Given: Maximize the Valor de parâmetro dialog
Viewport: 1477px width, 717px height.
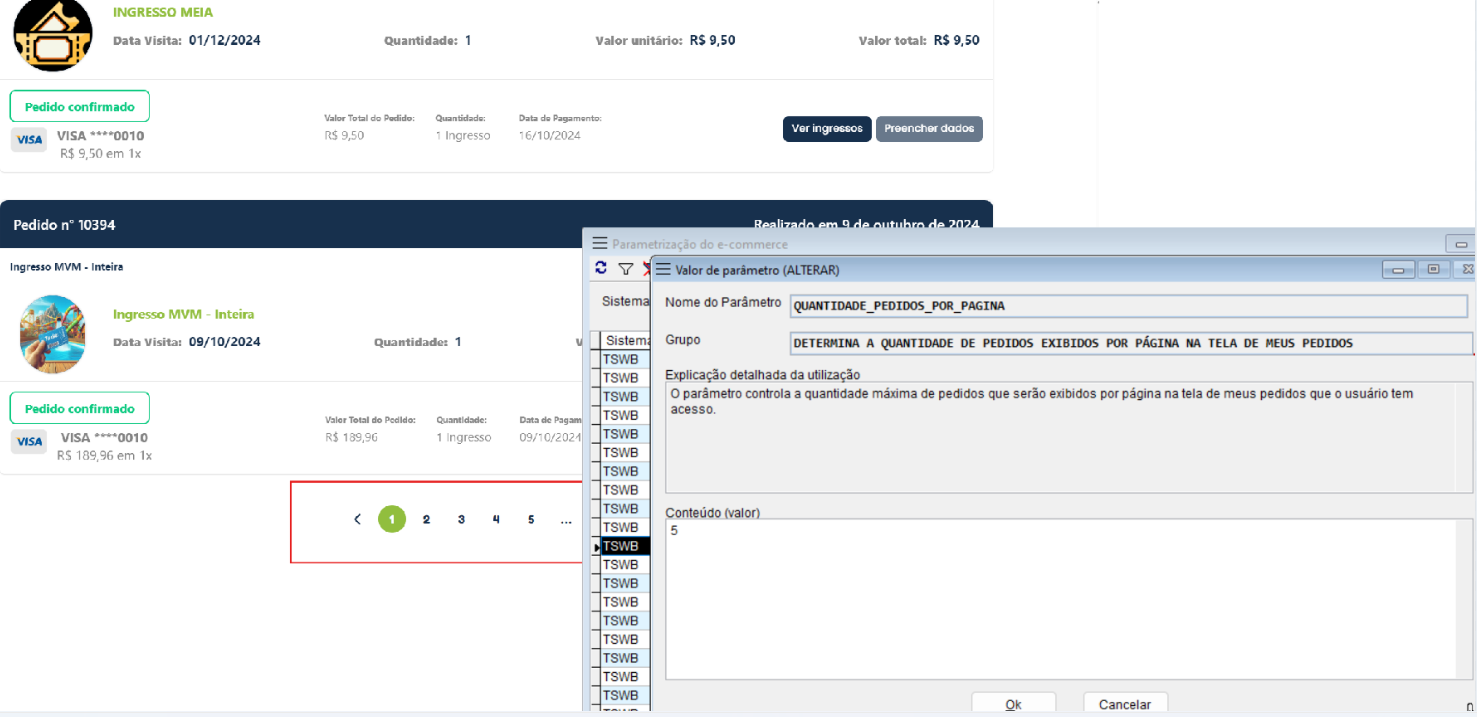Looking at the screenshot, I should 1433,269.
